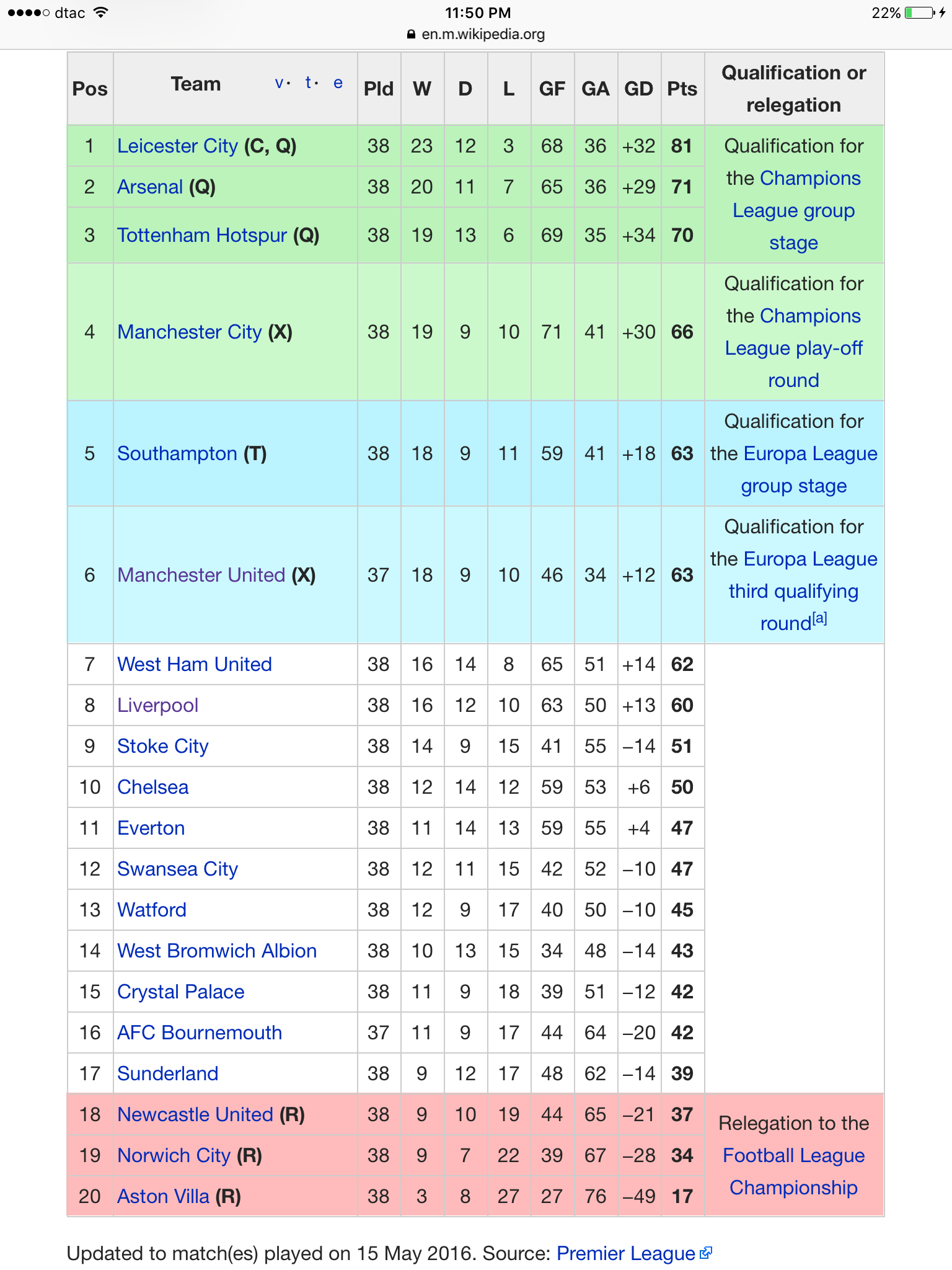Tap the Wi-Fi signal icon

point(101,12)
